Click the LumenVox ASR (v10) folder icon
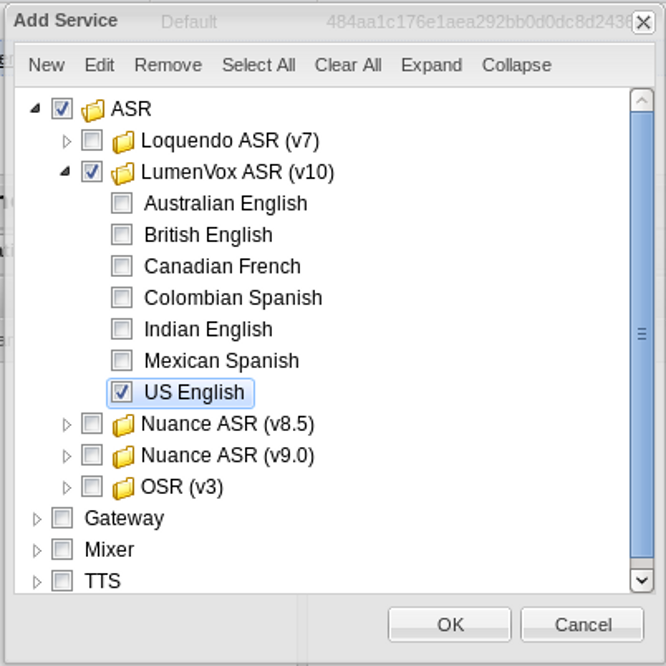Viewport: 666px width, 666px height. 122,173
